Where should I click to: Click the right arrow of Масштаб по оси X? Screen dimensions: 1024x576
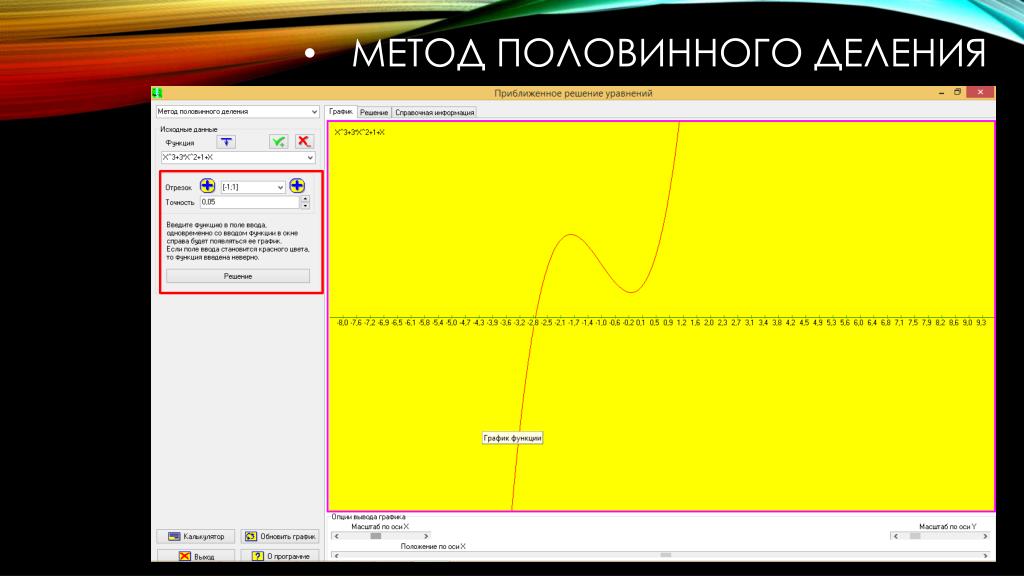click(x=426, y=536)
